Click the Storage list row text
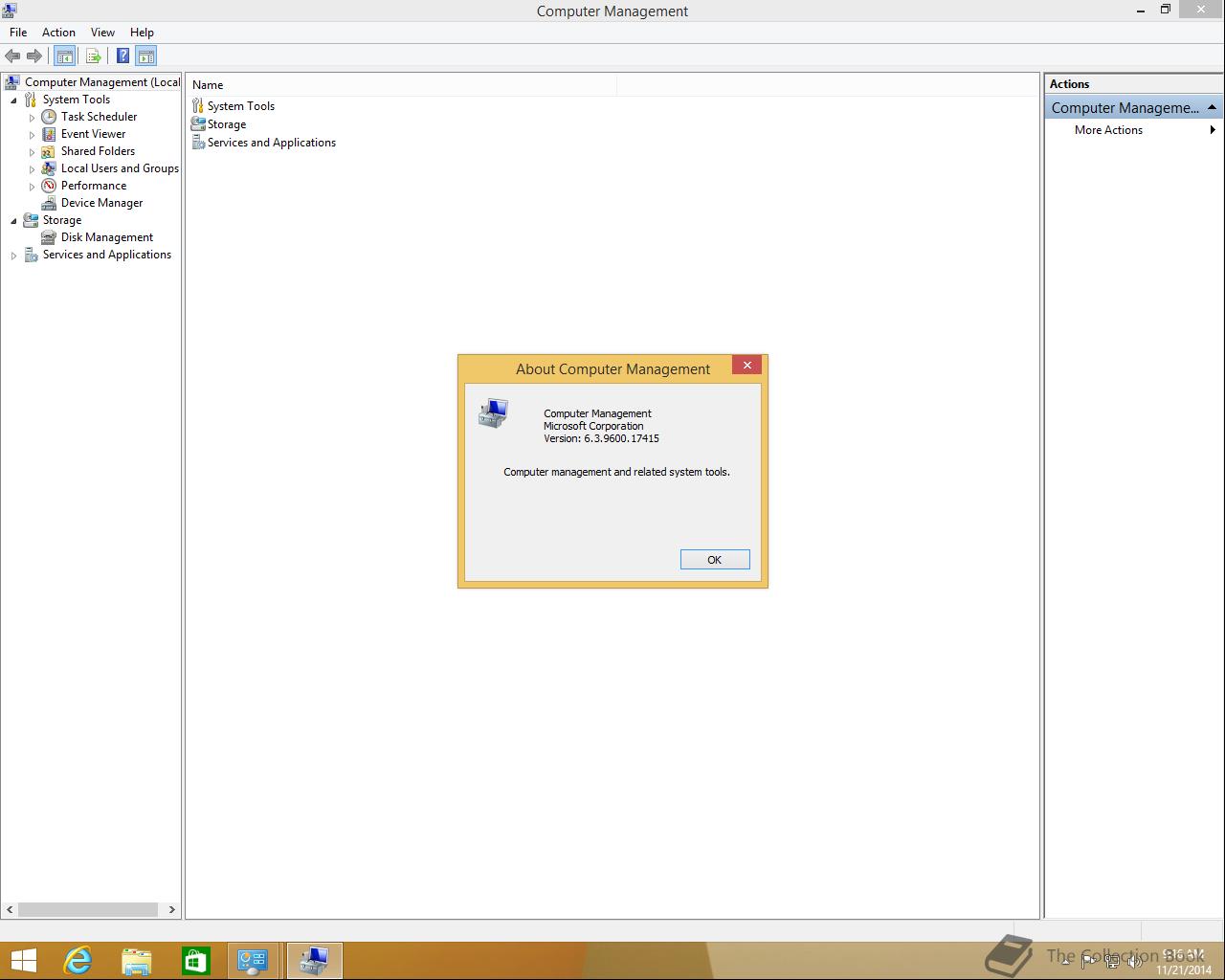Image resolution: width=1225 pixels, height=980 pixels. pos(227,124)
